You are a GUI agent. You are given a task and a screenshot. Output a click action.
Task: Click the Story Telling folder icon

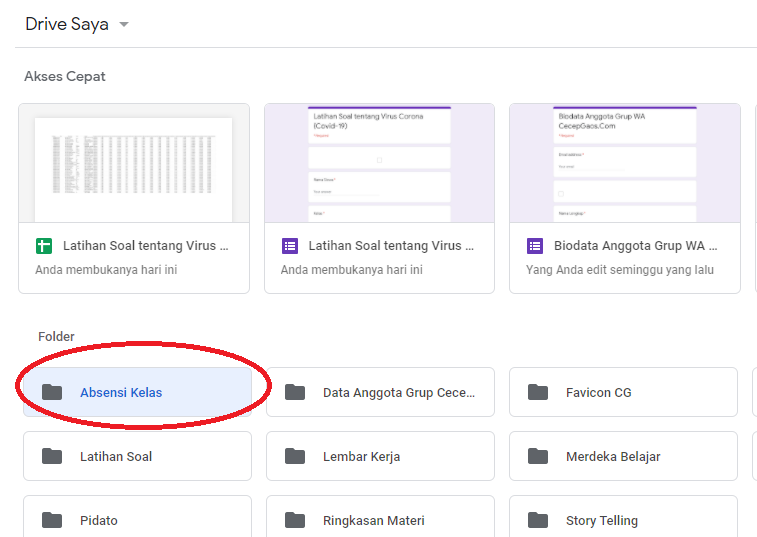[x=538, y=520]
